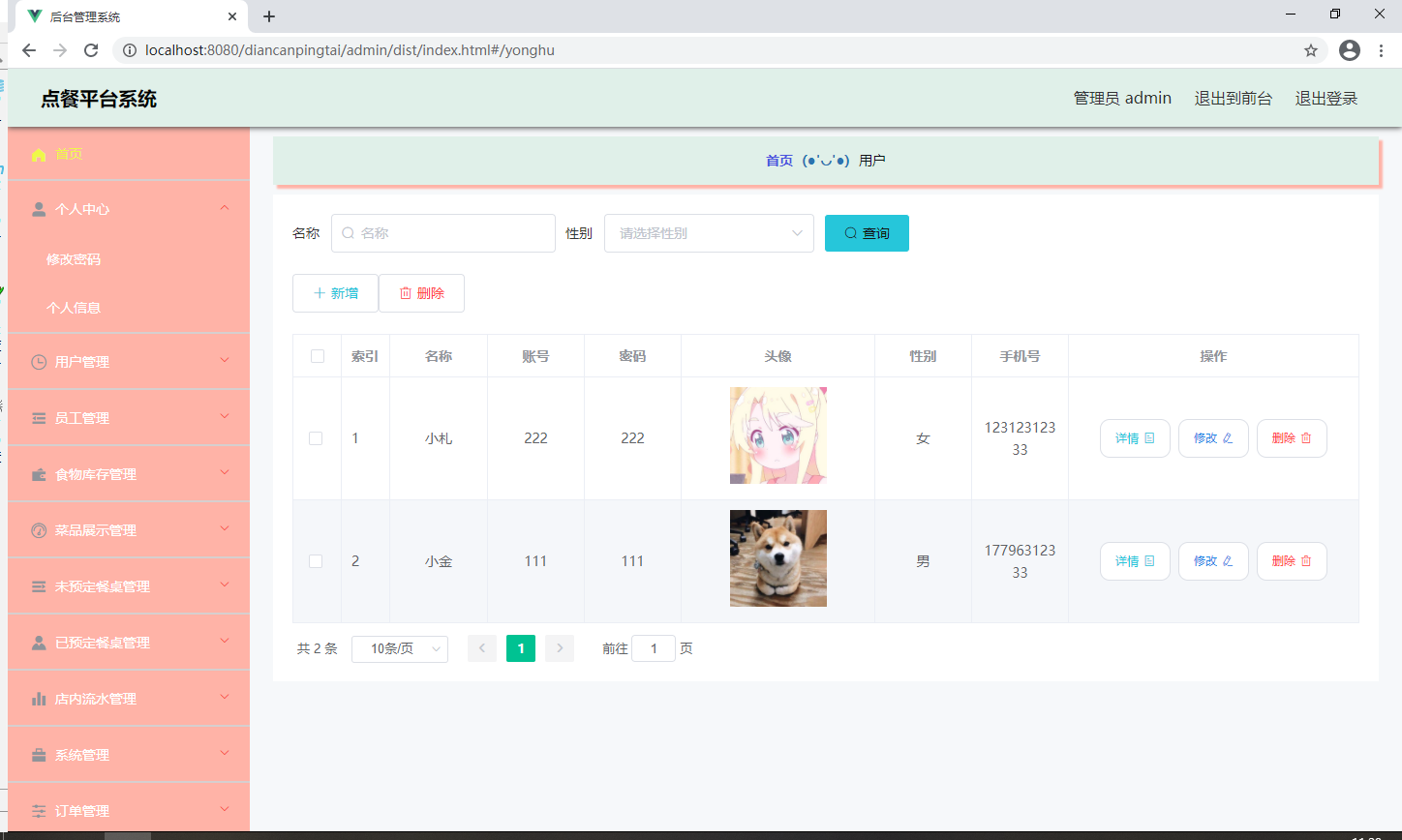This screenshot has width=1402, height=840.
Task: Click 退出登录 in the top bar
Action: [1326, 98]
